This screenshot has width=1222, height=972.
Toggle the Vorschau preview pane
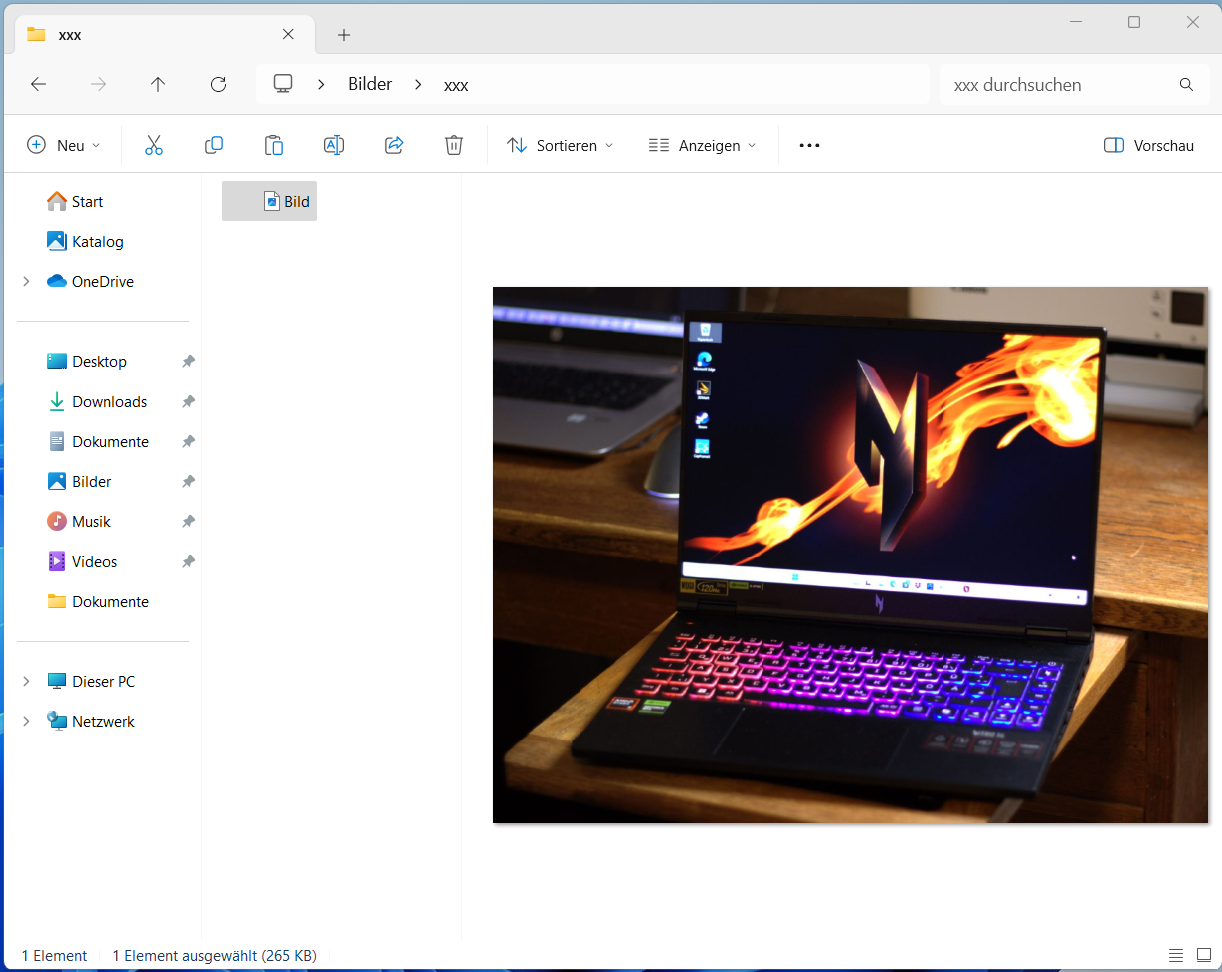(x=1149, y=145)
